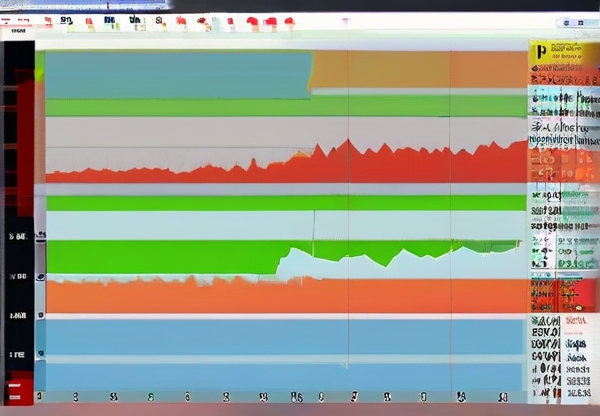Click the blue icon in the top toolbar
Screen dimensions: 600x416
pos(108,20)
